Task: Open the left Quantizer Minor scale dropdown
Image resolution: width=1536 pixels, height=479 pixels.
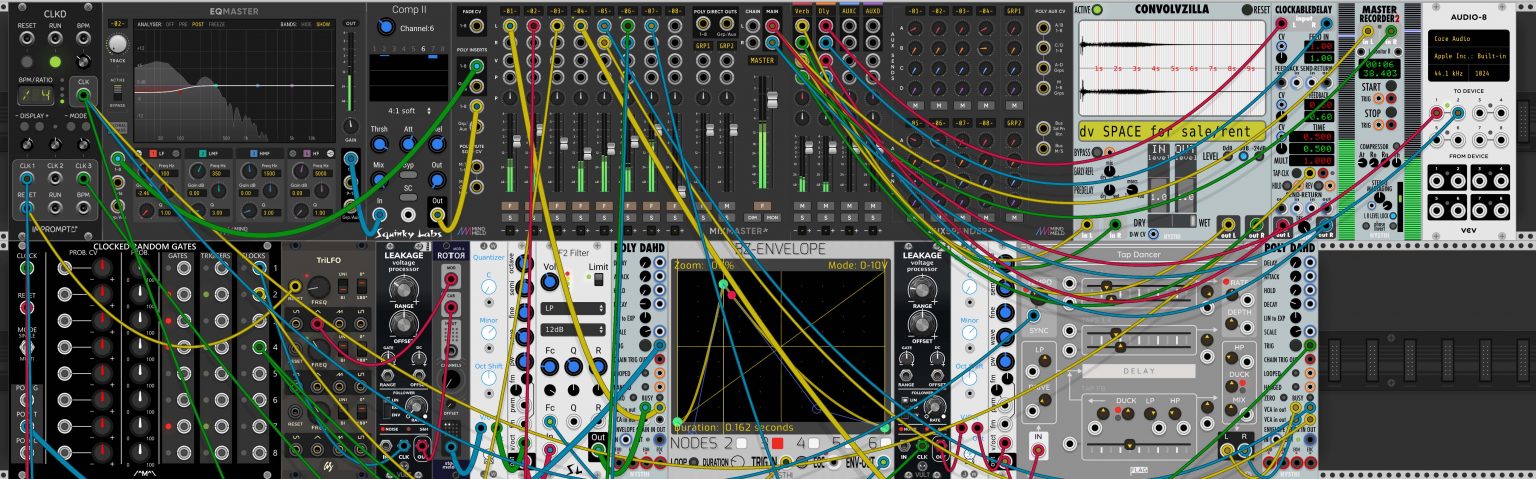Action: (488, 332)
